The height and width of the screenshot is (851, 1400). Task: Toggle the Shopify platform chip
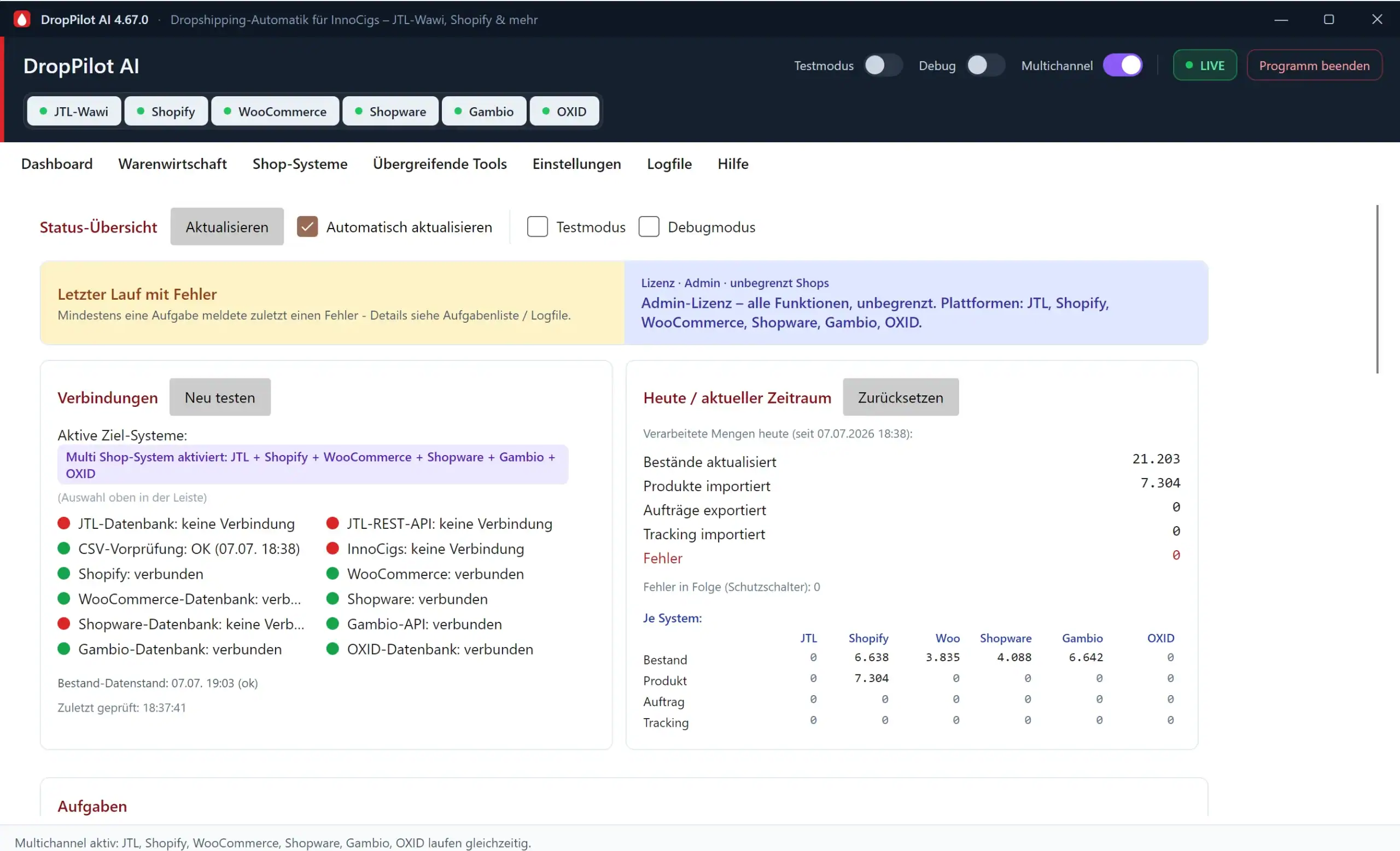tap(166, 112)
